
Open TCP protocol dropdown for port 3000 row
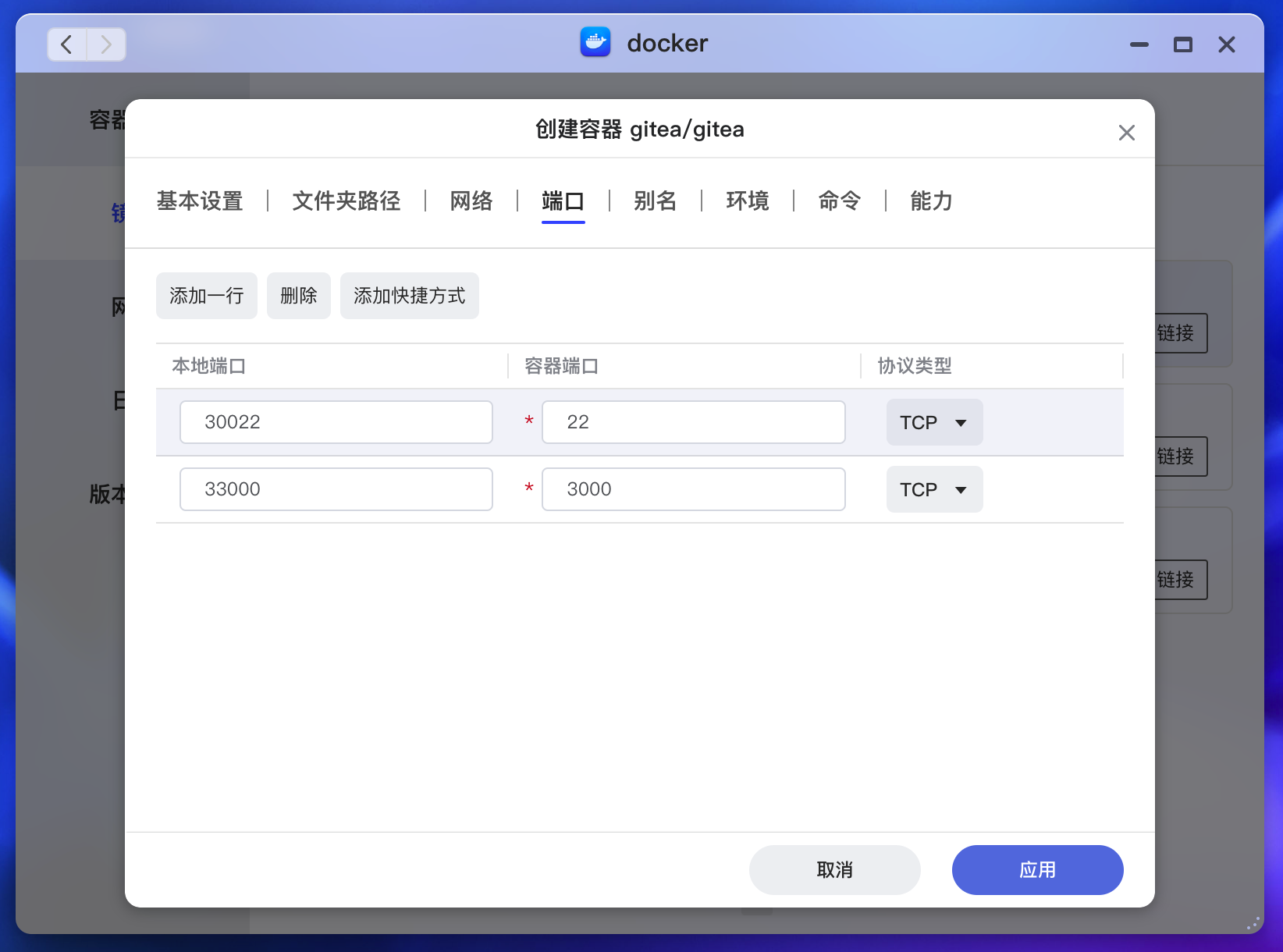click(x=935, y=489)
